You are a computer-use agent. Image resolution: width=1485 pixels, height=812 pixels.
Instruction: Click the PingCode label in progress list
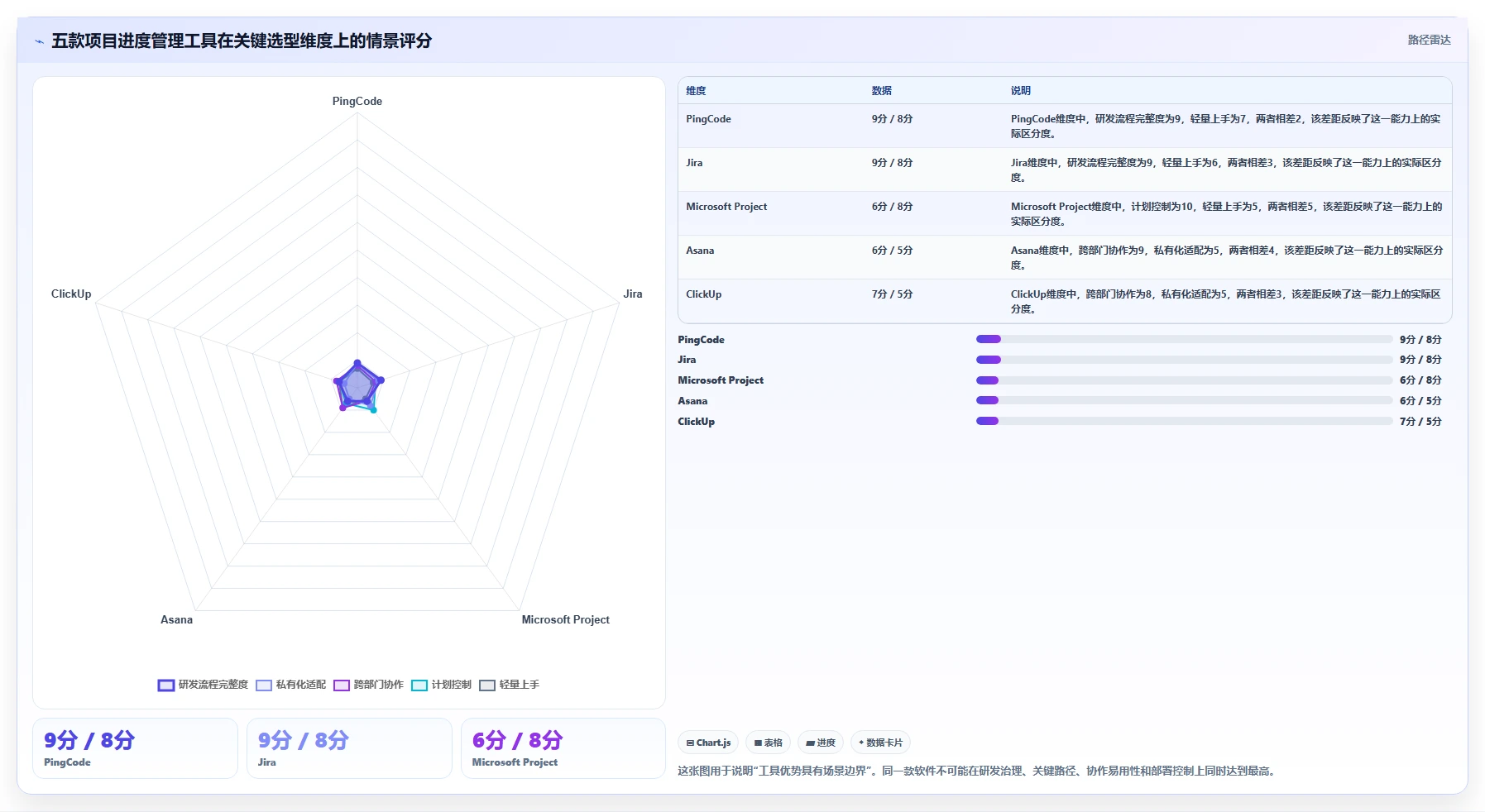[701, 340]
